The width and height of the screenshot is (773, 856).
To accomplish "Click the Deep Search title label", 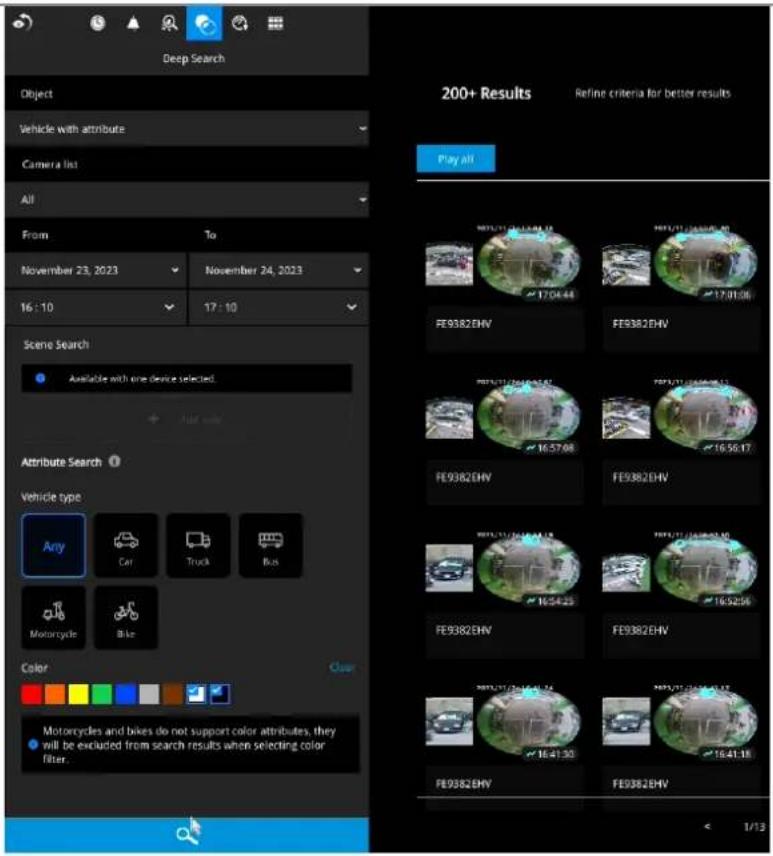I will [193, 58].
